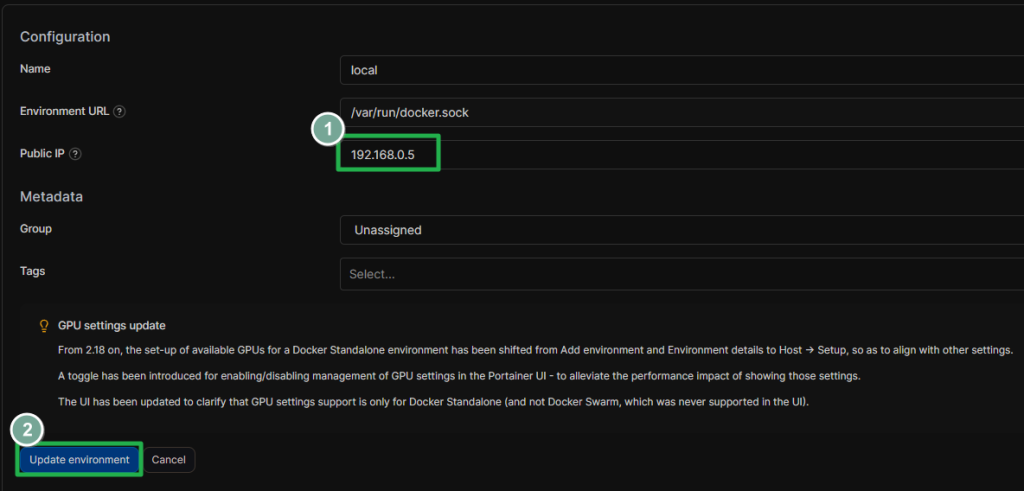Click the lightbulb icon next to GPU settings update
The image size is (1024, 491).
tap(43, 326)
